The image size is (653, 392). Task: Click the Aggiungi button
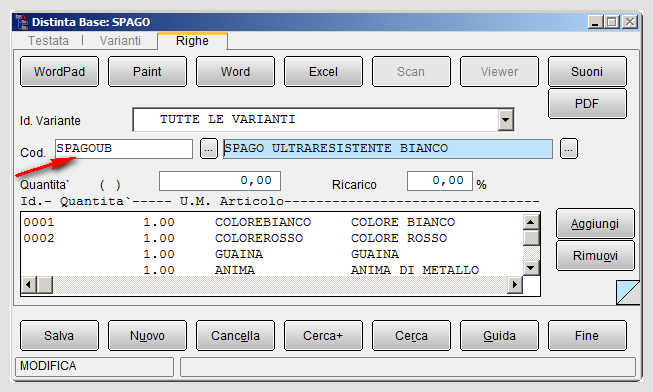pyautogui.click(x=595, y=224)
